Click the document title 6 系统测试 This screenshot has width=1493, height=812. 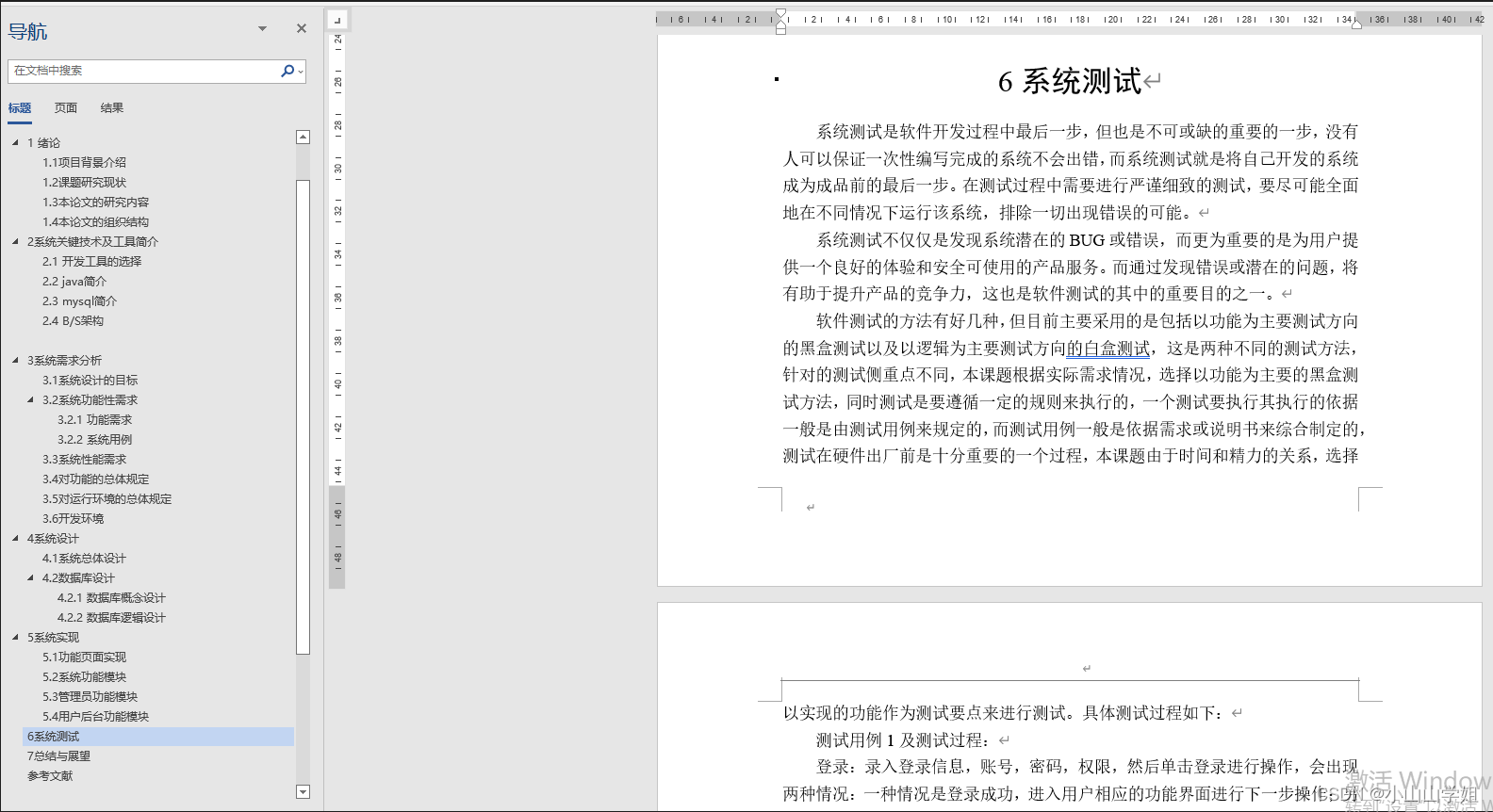tap(1070, 82)
